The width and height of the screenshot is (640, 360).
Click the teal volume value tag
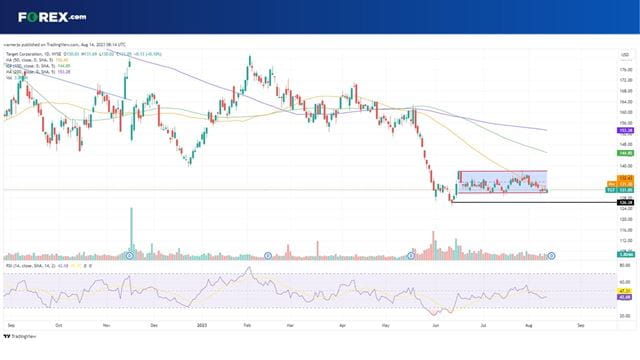(x=625, y=254)
